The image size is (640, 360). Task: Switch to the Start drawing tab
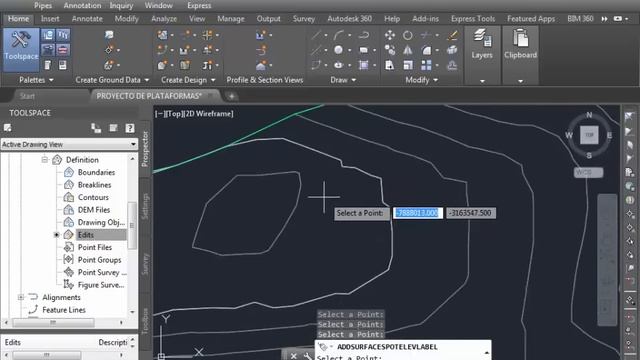tap(27, 96)
